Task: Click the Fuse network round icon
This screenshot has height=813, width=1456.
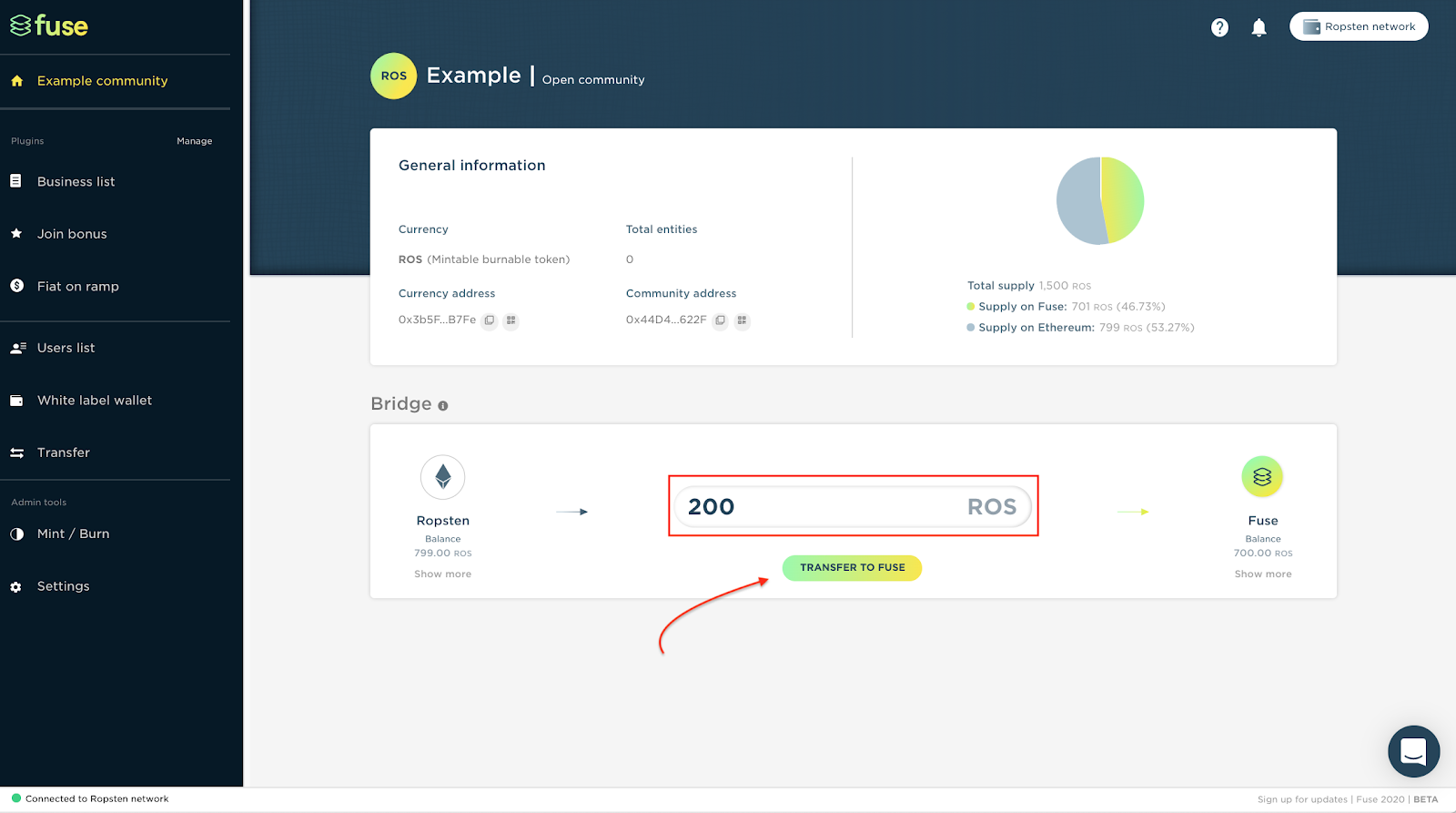Action: pos(1262,477)
